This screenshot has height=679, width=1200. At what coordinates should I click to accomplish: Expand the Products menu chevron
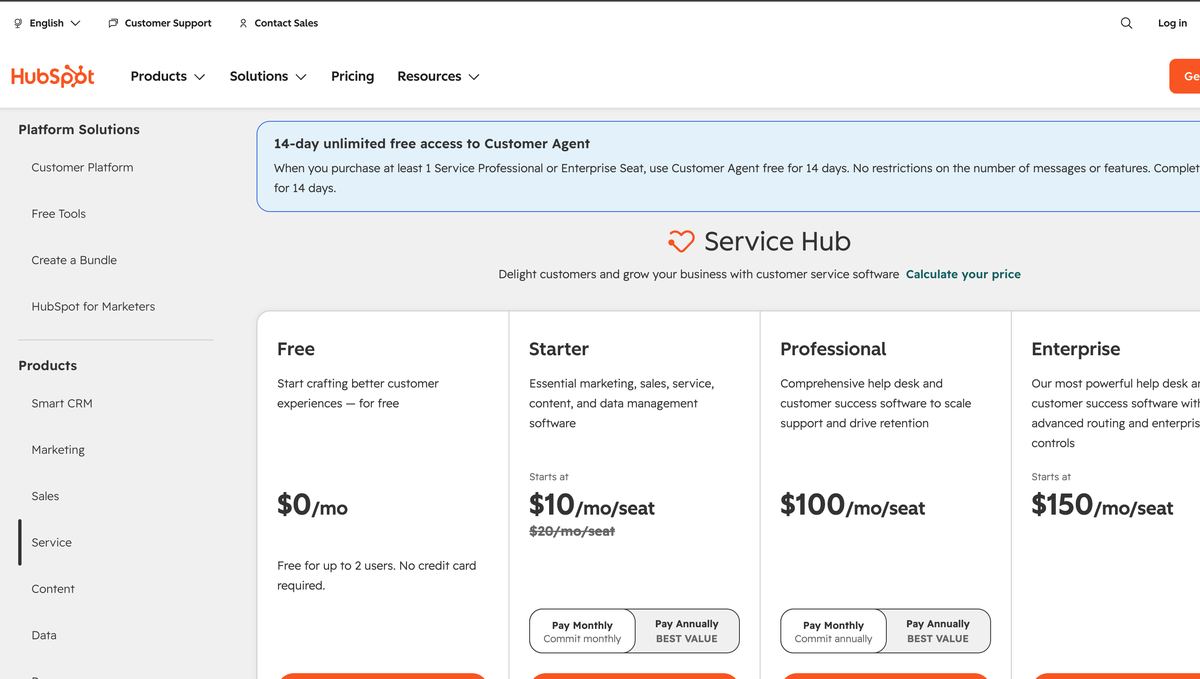199,77
